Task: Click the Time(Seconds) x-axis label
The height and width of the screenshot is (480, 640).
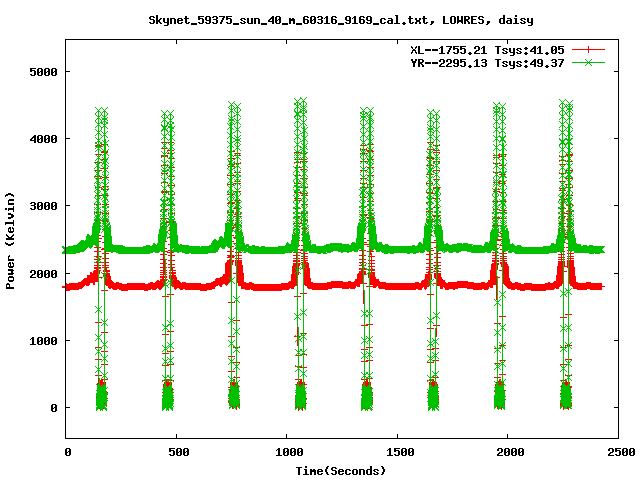Action: pos(340,470)
